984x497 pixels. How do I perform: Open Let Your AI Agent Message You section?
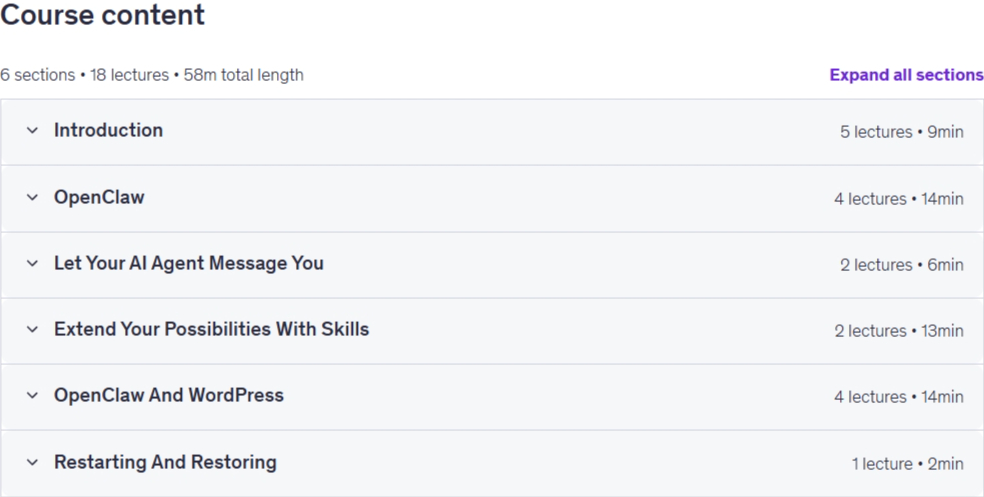point(189,264)
